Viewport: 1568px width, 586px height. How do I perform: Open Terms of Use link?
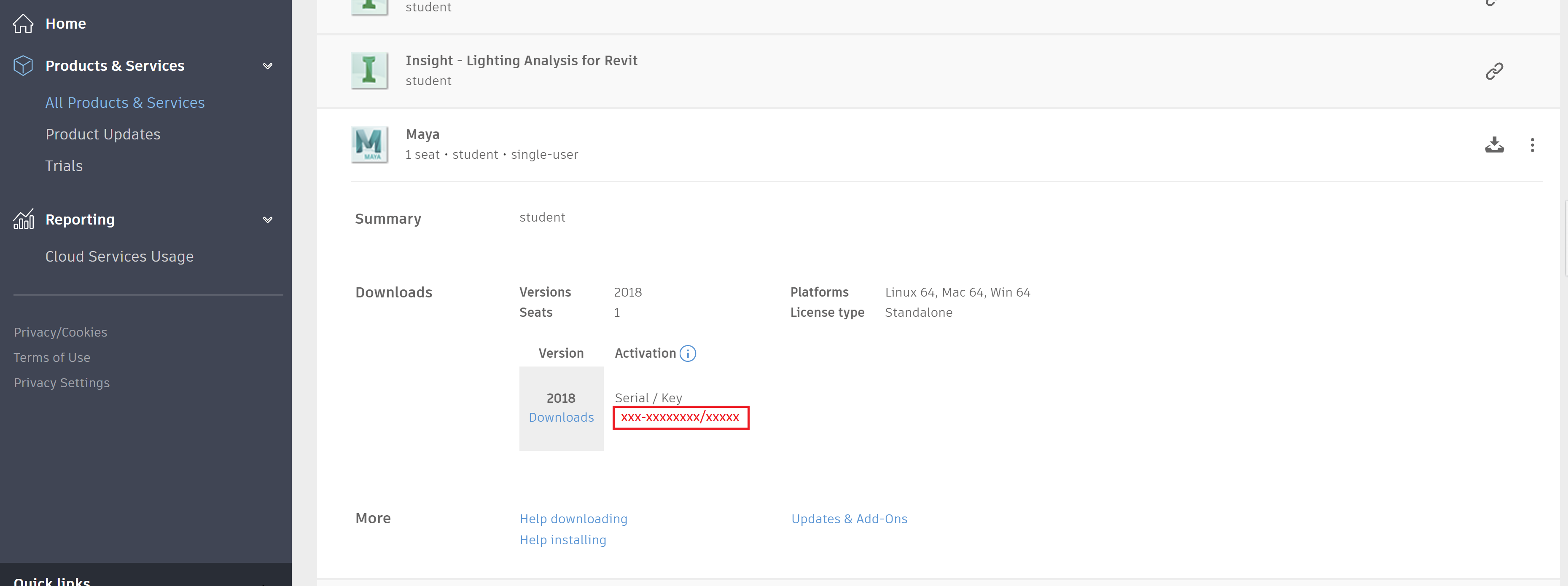pos(52,358)
